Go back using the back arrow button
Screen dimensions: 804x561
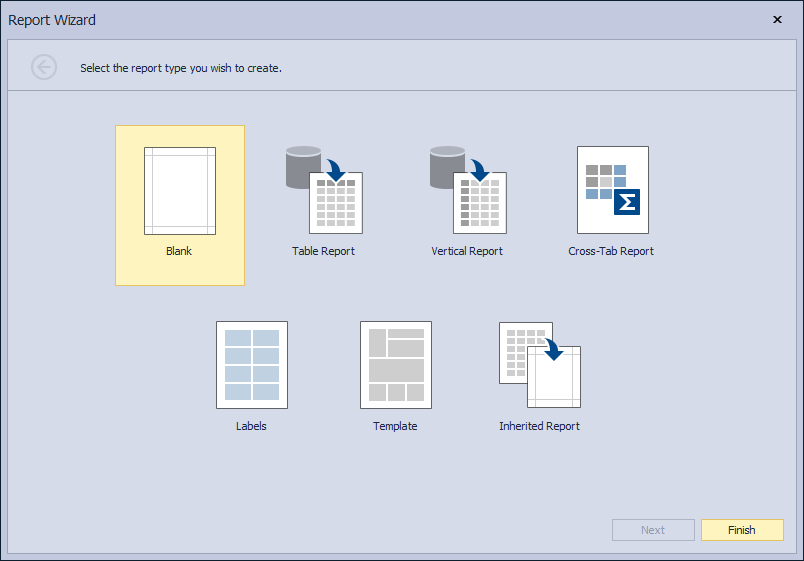44,67
